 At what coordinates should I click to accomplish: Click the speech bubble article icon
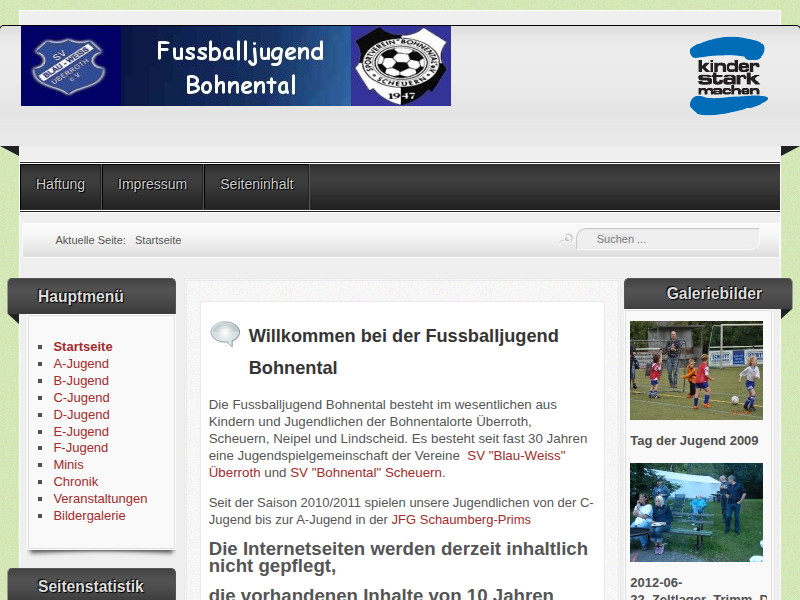[225, 334]
